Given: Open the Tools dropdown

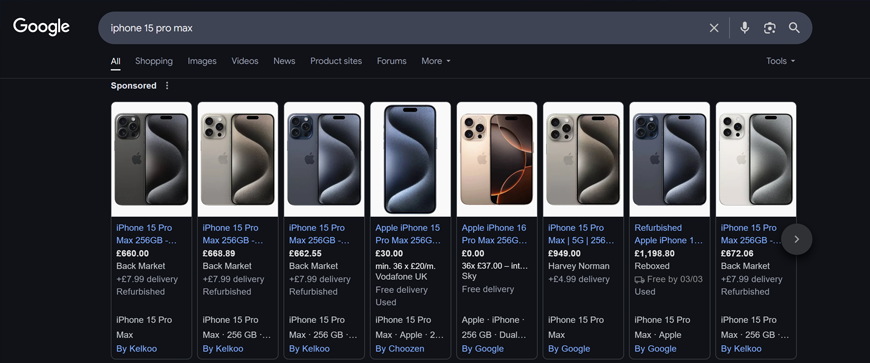Looking at the screenshot, I should point(781,61).
